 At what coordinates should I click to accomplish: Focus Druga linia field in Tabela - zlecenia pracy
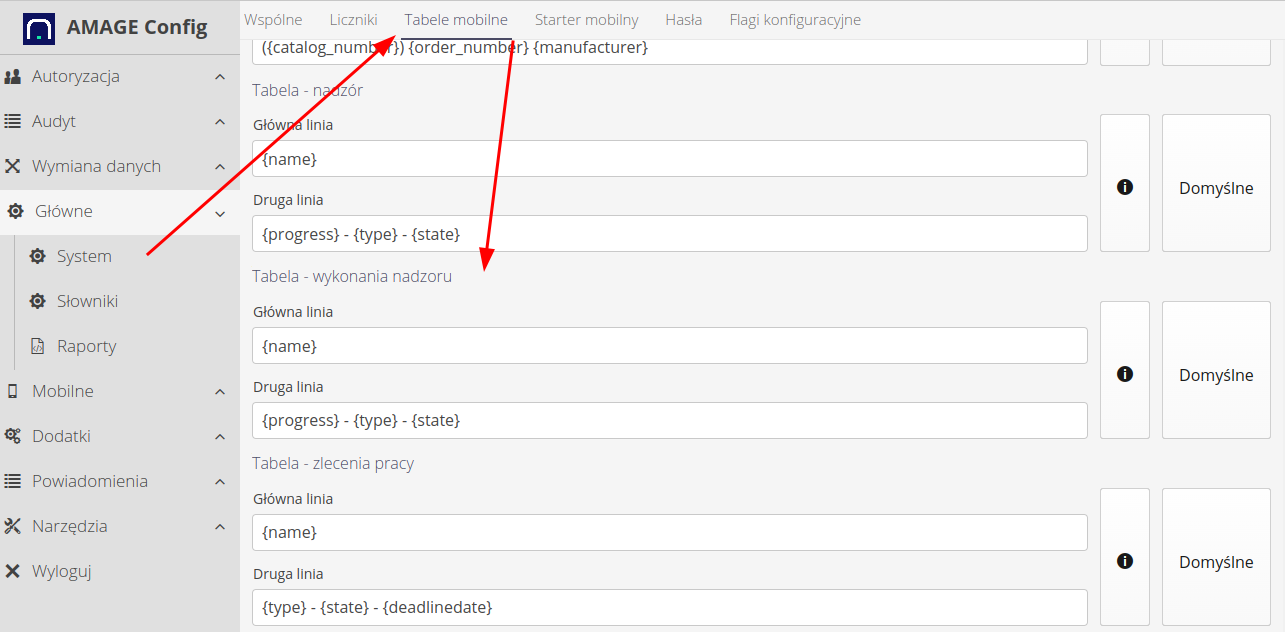click(x=669, y=607)
